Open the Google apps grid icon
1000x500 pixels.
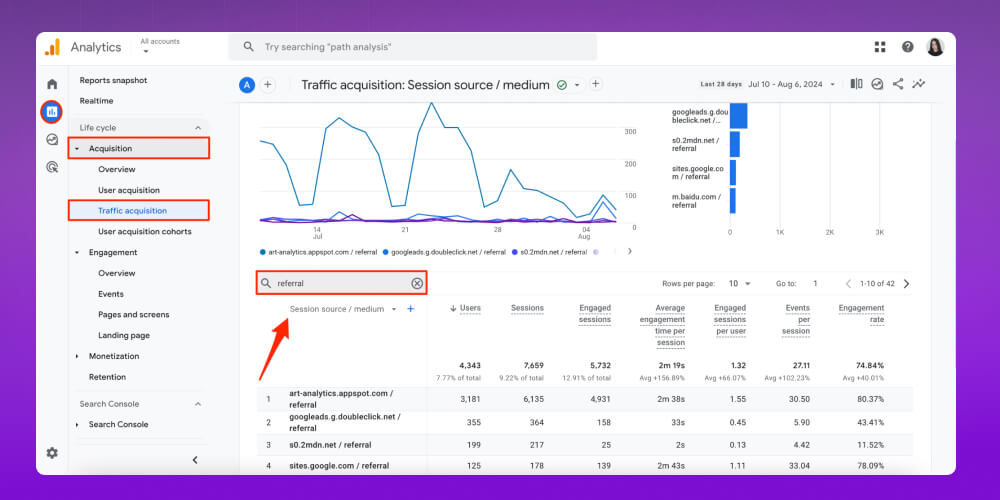[880, 47]
